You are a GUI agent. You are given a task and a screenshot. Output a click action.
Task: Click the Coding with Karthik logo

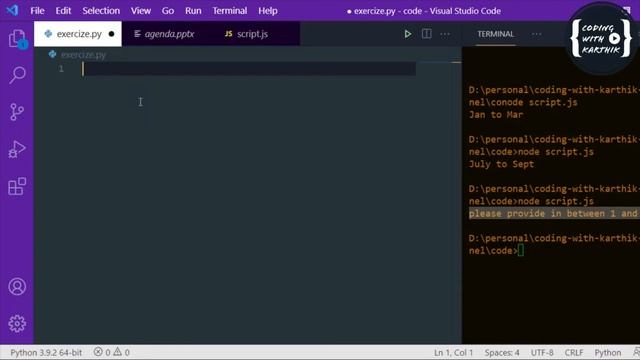click(601, 39)
